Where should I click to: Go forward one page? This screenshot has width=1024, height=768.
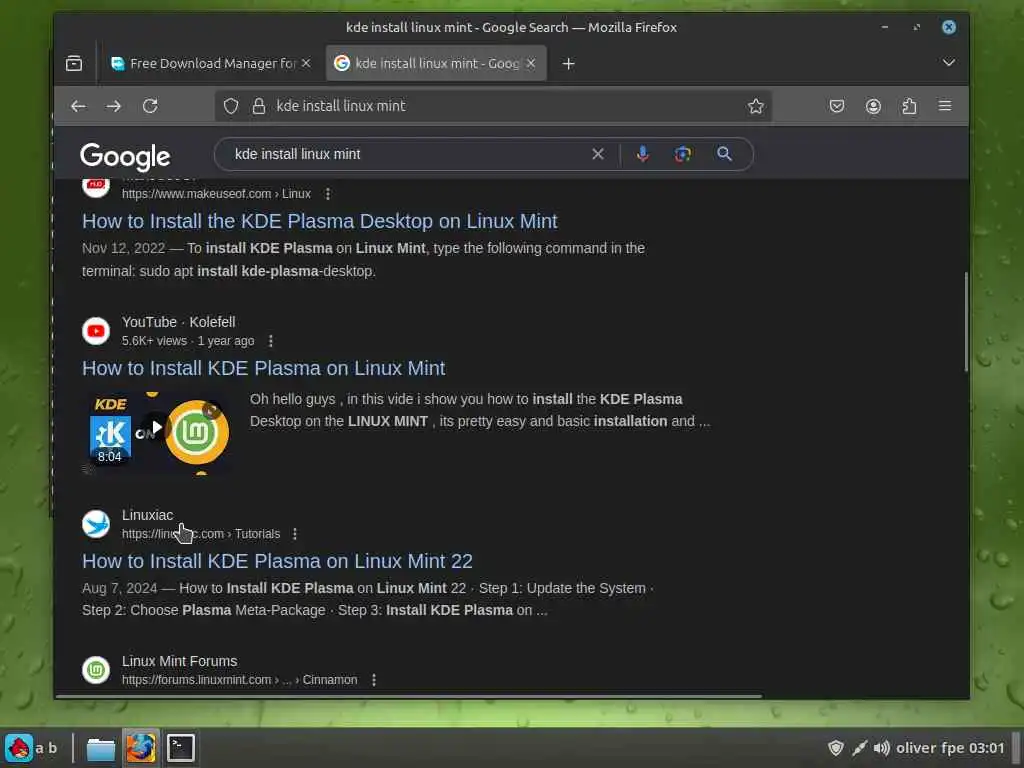pos(114,106)
